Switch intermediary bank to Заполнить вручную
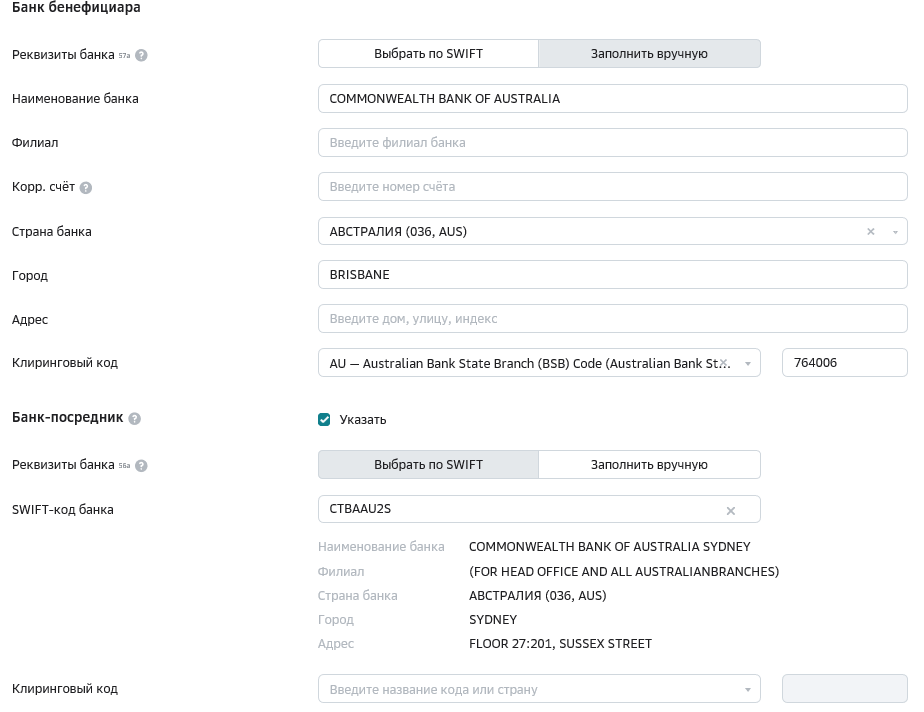Screen dimensions: 924x712 [x=649, y=464]
